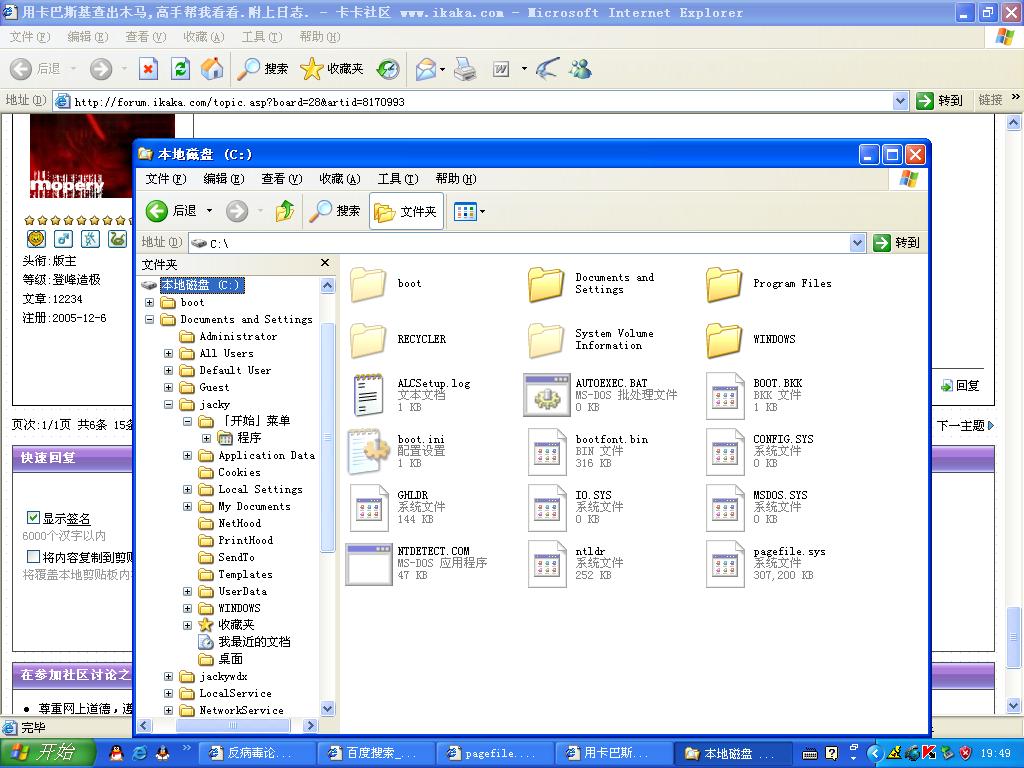Screen dimensions: 1024x768
Task: Open the Views icon in Explorer toolbar
Action: pos(466,211)
